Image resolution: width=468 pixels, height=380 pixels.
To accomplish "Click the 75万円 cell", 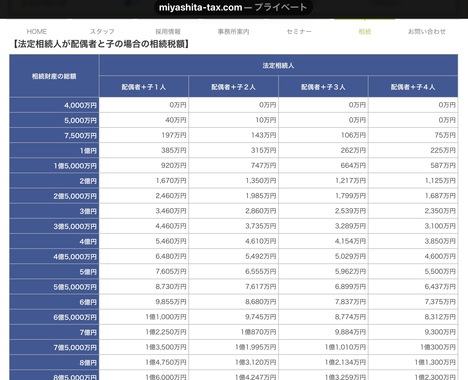I will (413, 135).
